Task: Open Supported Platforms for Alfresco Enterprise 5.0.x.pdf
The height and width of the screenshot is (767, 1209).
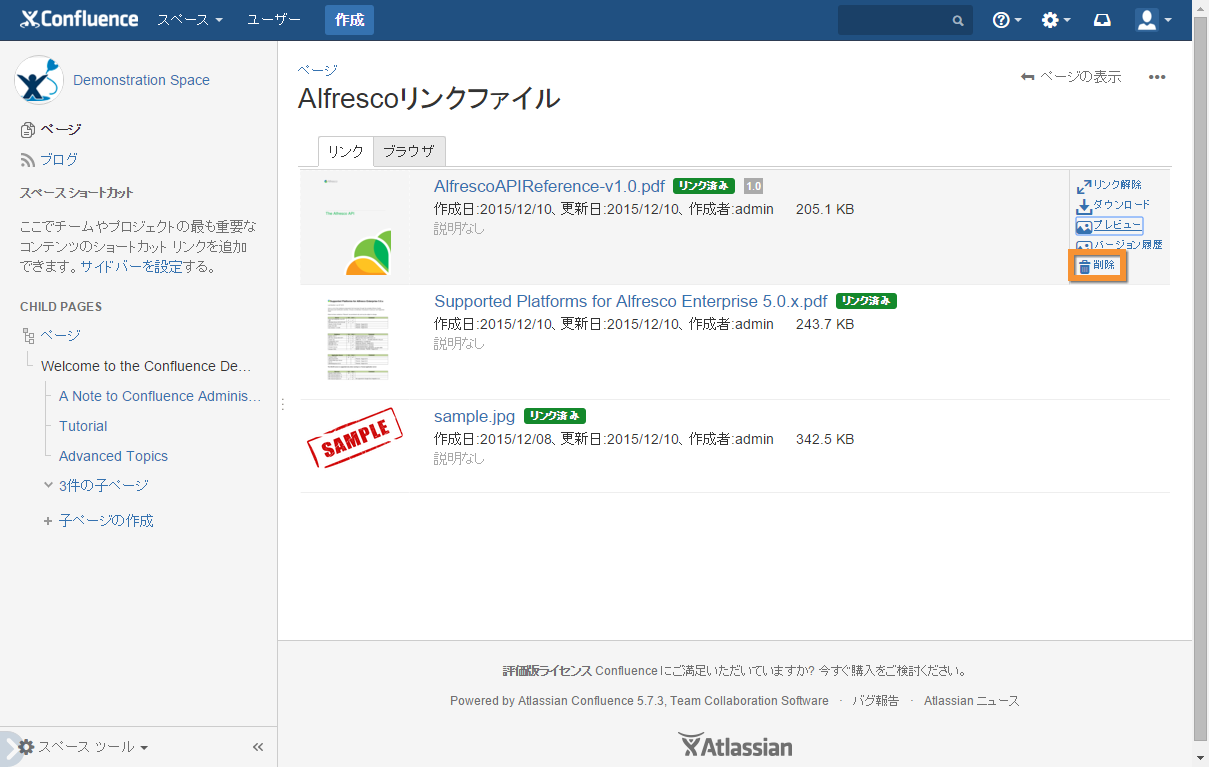Action: (x=631, y=301)
